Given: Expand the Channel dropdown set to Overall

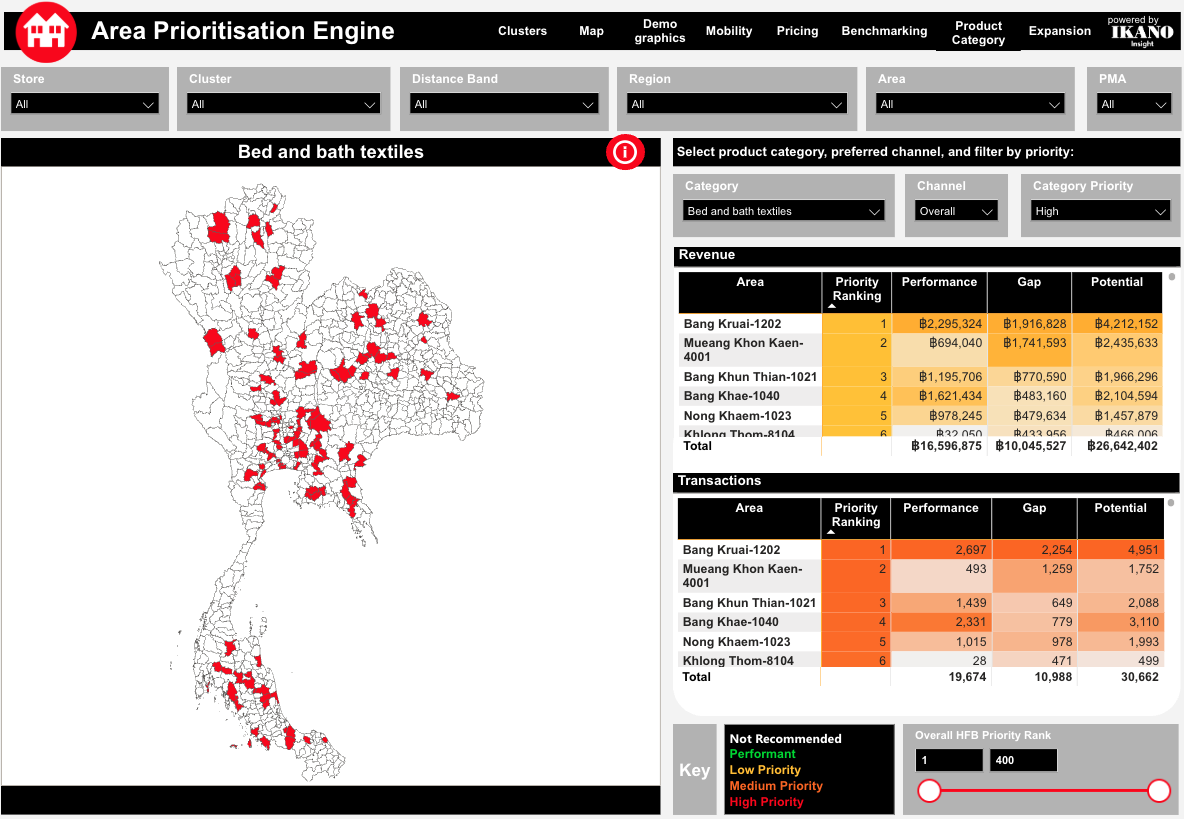Looking at the screenshot, I should point(956,211).
